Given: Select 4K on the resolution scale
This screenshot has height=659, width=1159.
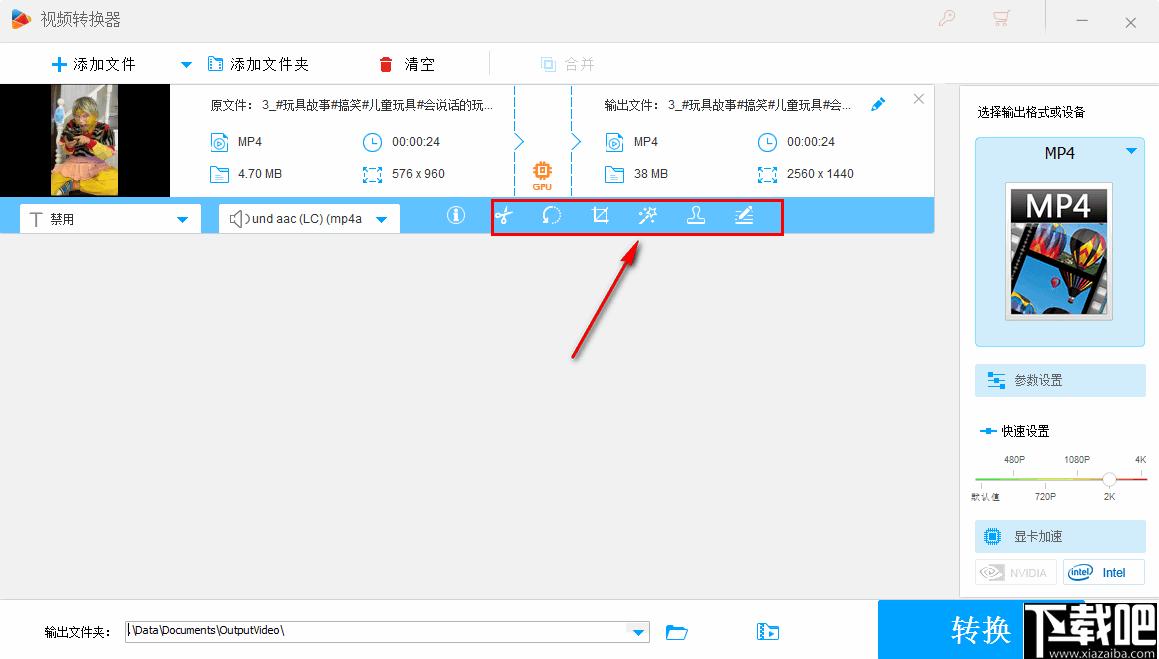Looking at the screenshot, I should 1141,460.
